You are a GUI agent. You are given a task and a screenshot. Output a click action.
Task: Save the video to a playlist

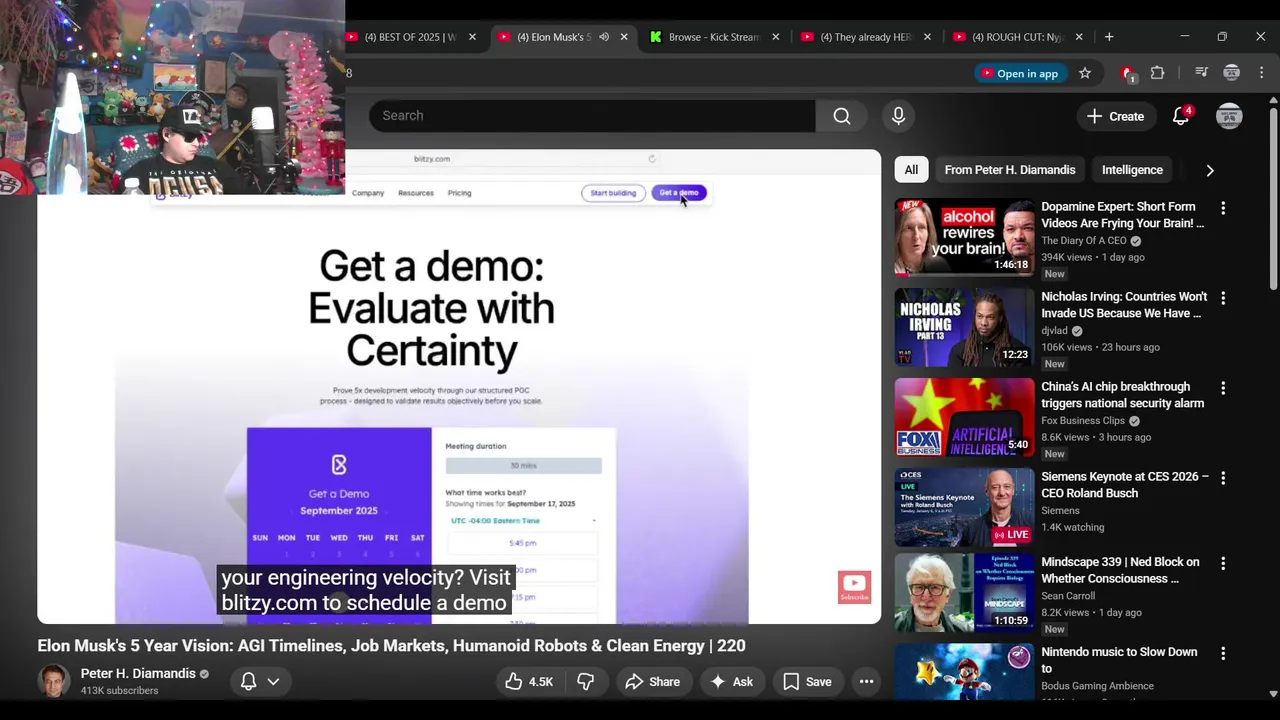coord(807,682)
